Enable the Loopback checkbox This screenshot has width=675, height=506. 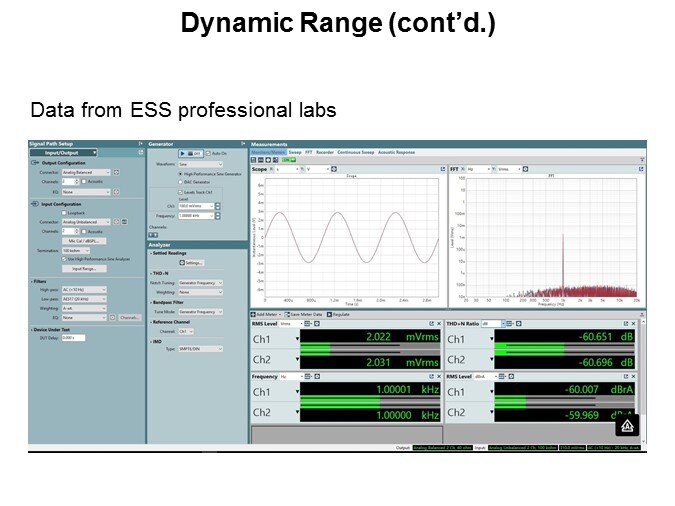tap(64, 213)
